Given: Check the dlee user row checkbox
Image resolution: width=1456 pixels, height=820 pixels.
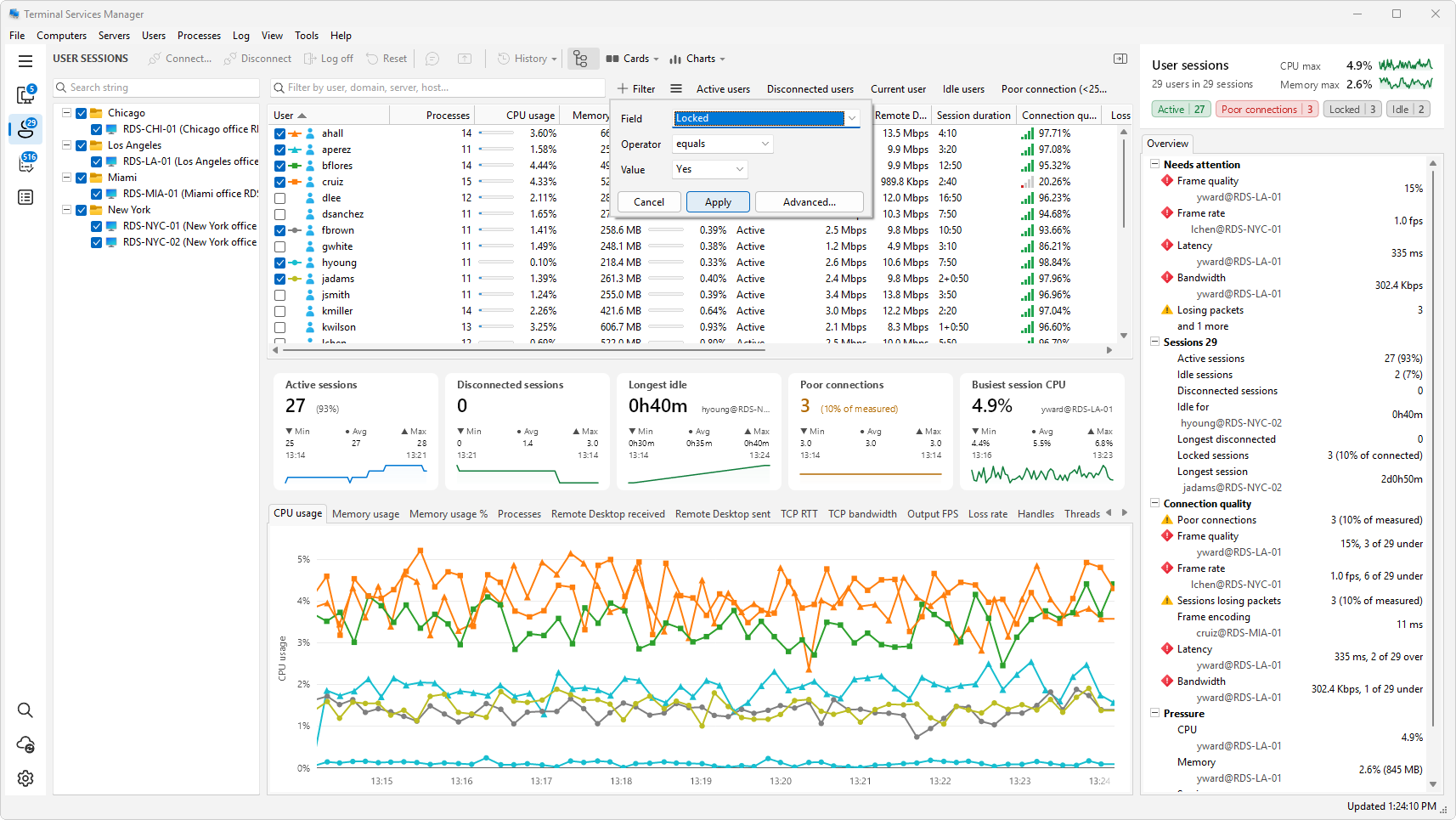Looking at the screenshot, I should (279, 198).
